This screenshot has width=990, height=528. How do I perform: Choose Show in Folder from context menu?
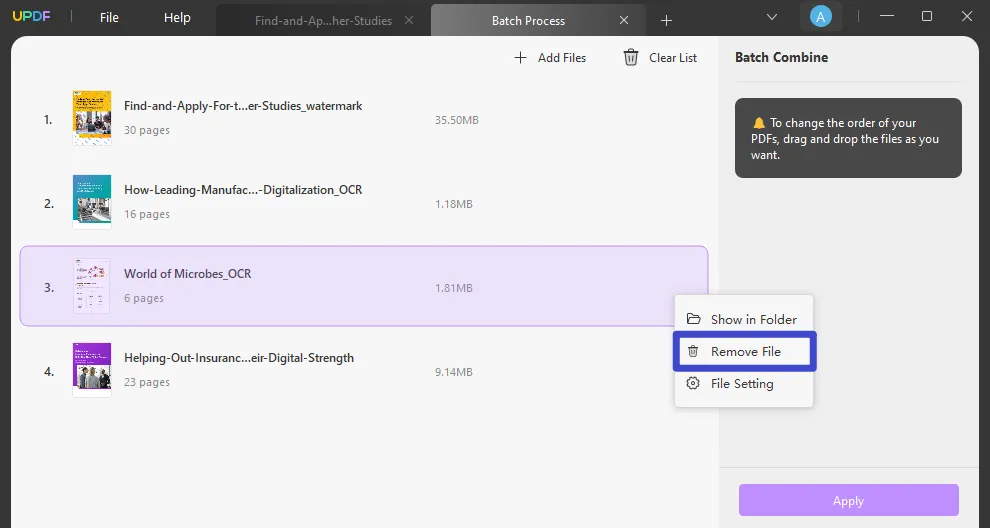[753, 320]
